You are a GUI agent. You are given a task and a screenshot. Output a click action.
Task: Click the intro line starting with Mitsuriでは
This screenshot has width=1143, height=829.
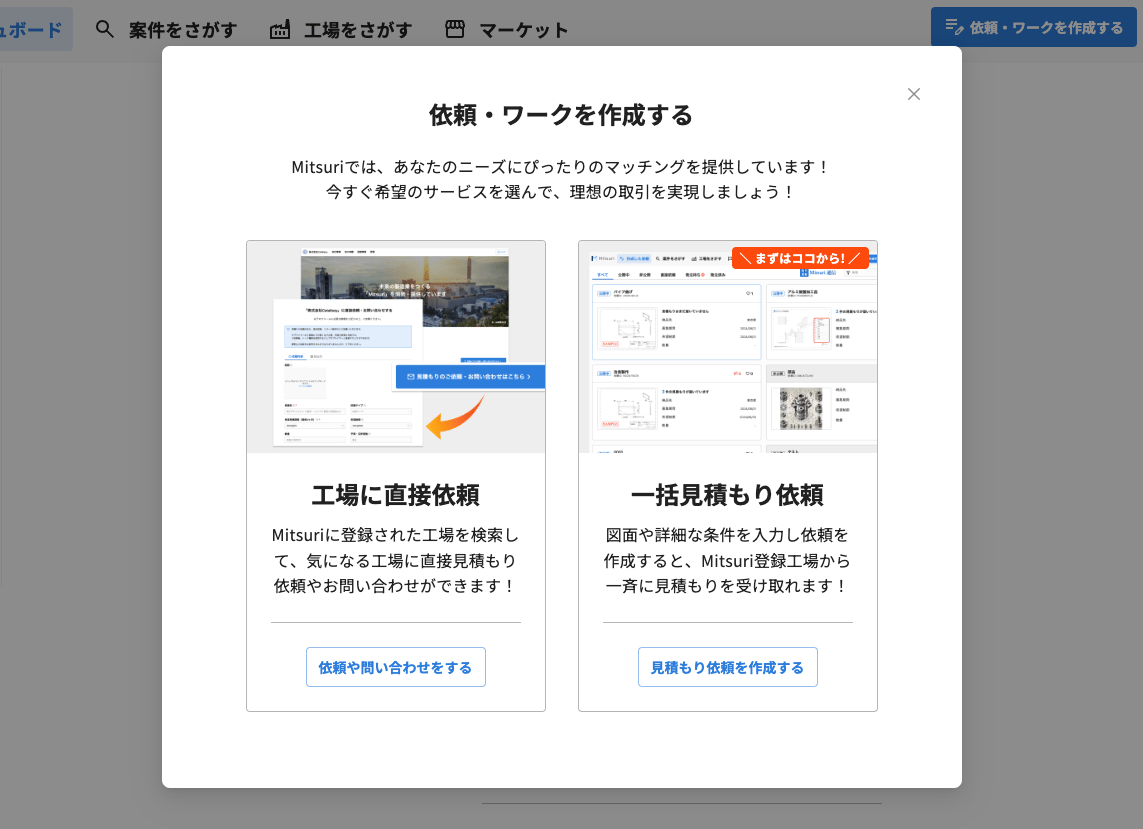[x=561, y=167]
